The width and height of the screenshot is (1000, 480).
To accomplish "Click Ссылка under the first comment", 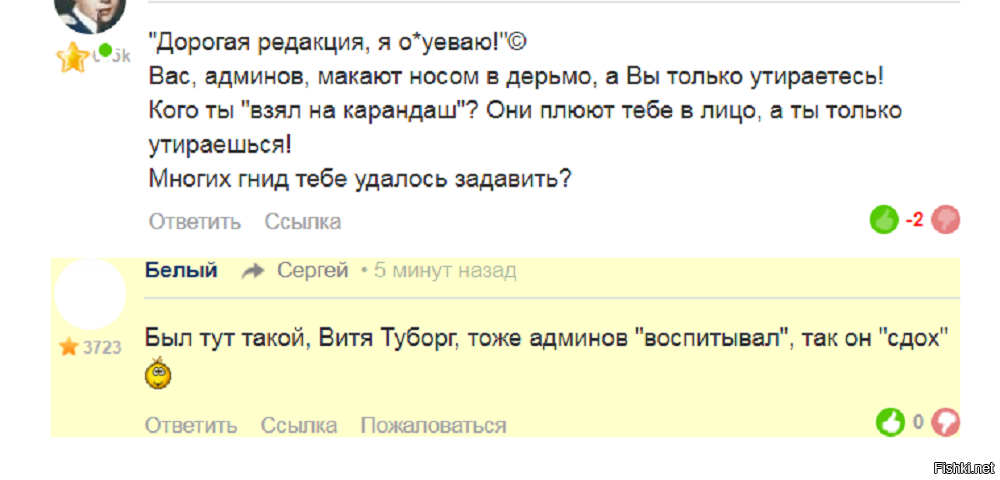I will coord(303,221).
